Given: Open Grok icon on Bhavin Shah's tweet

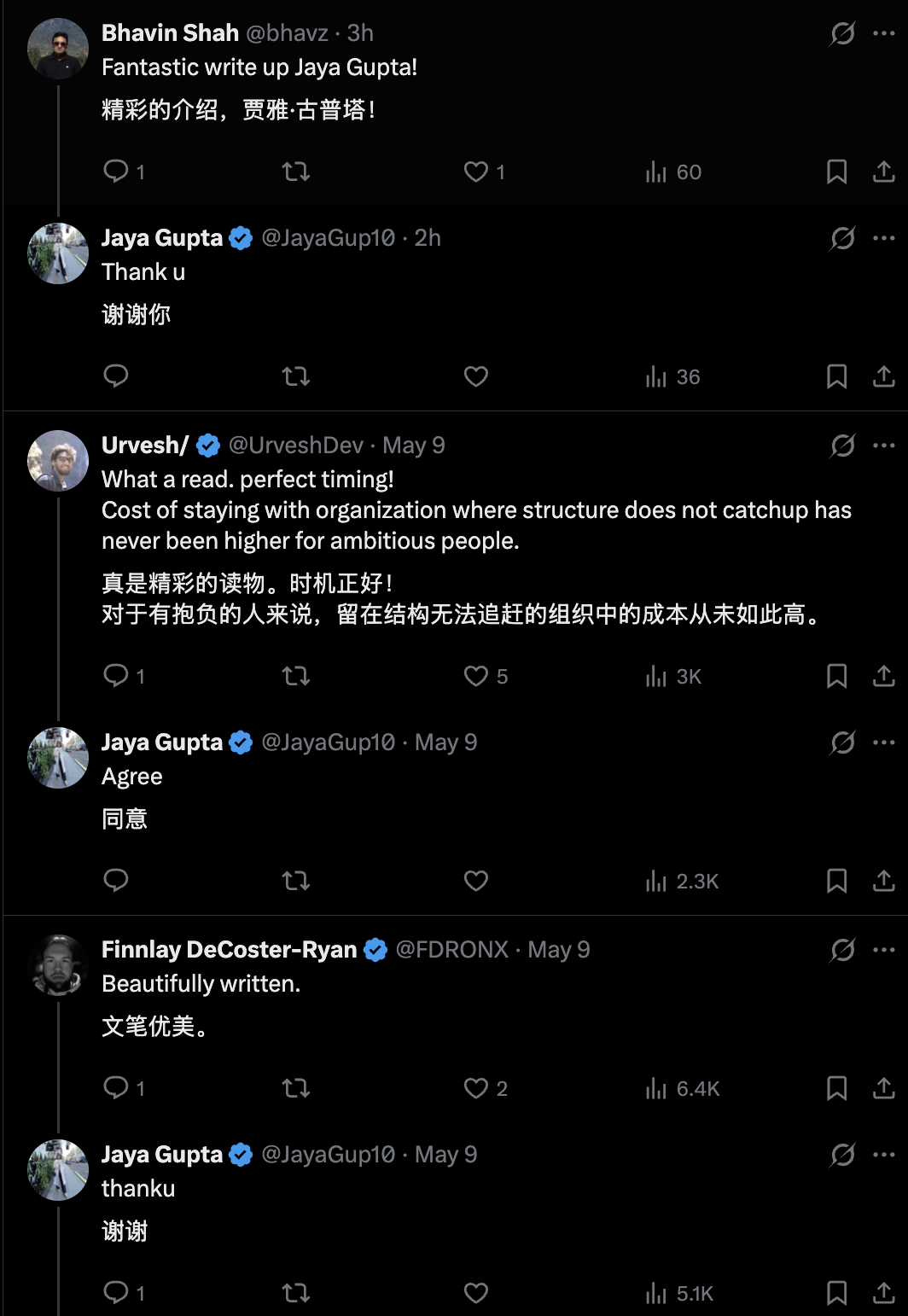Looking at the screenshot, I should point(842,33).
